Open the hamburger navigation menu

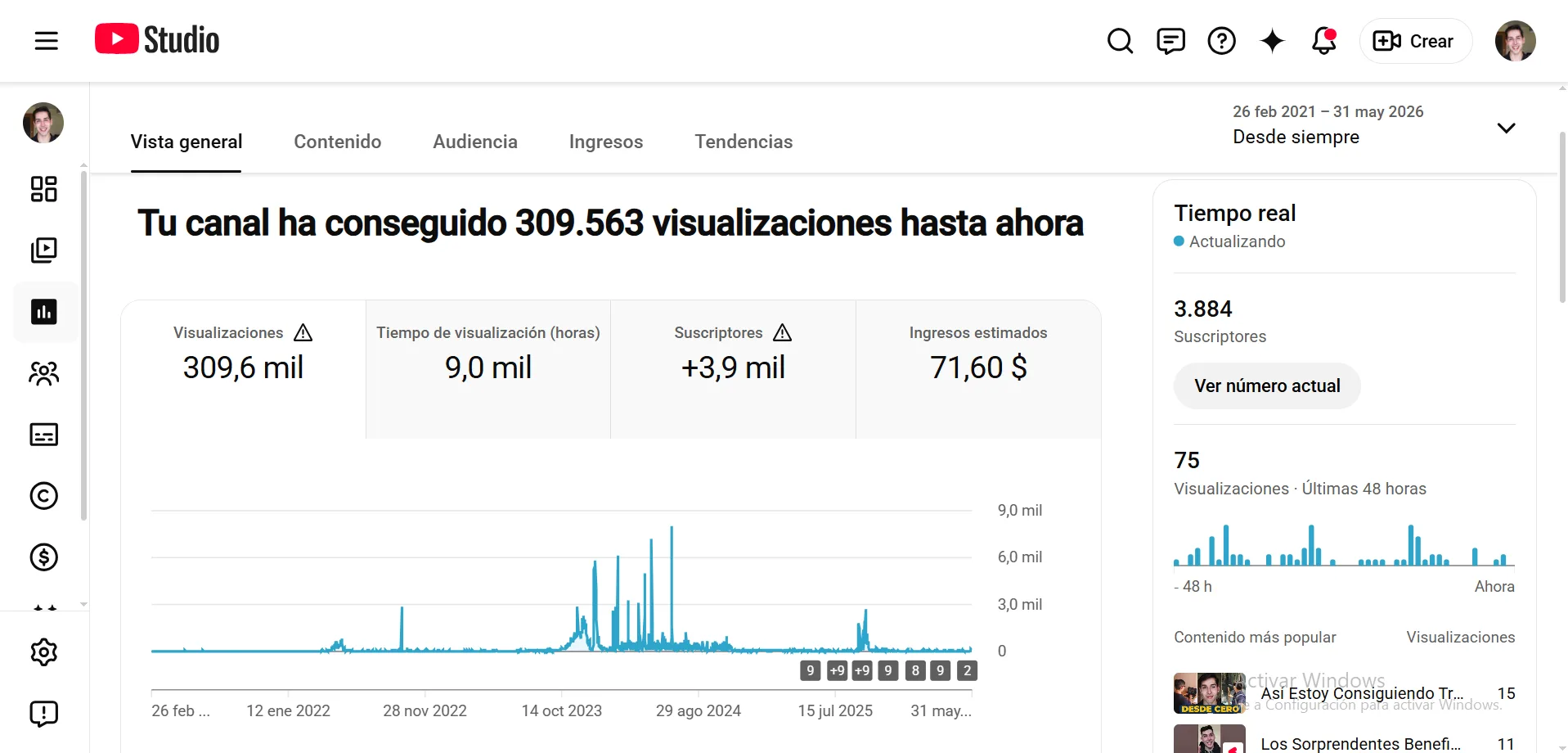47,41
